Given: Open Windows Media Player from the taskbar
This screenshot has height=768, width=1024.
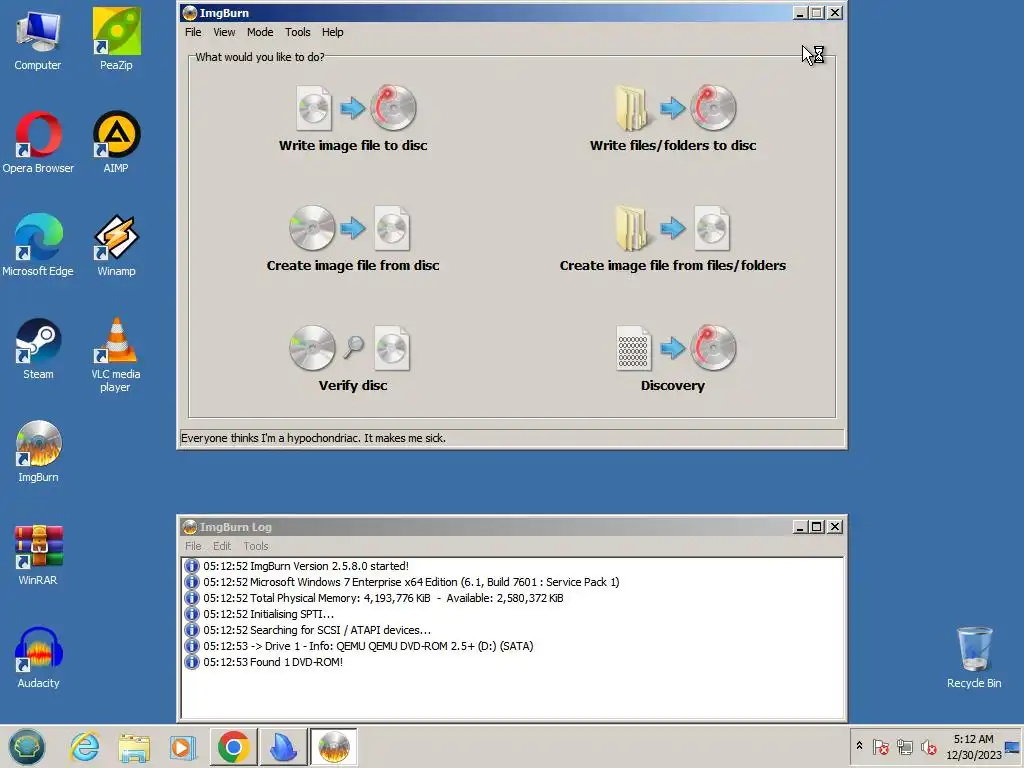Looking at the screenshot, I should click(x=183, y=747).
